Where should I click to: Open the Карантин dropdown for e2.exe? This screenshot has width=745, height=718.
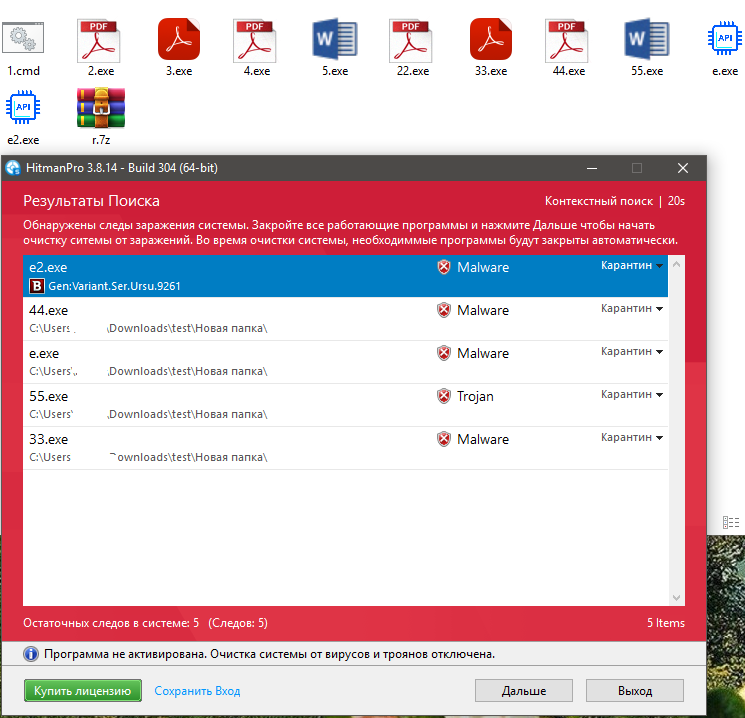coord(631,265)
